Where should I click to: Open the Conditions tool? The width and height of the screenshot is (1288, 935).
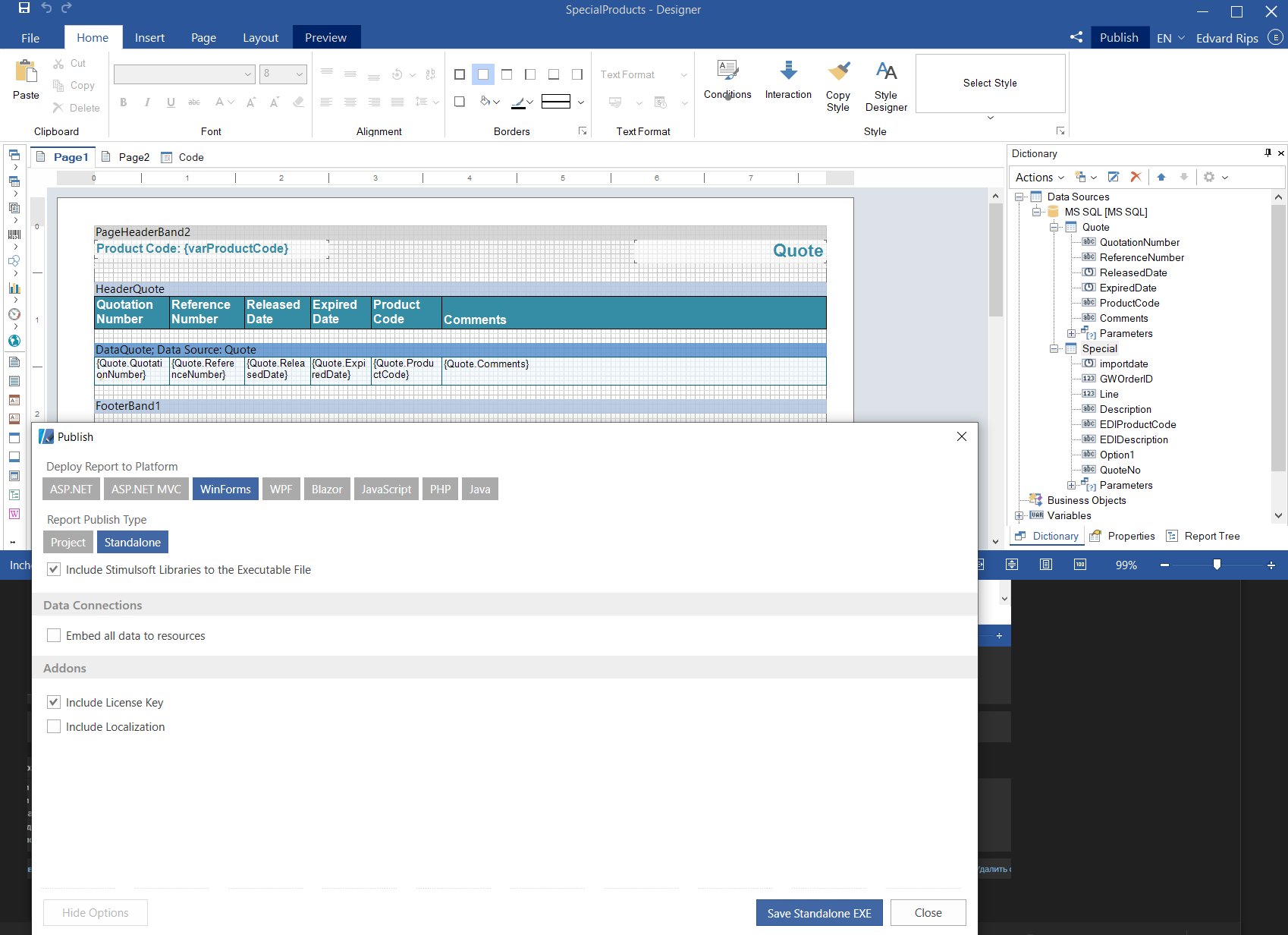click(x=727, y=79)
